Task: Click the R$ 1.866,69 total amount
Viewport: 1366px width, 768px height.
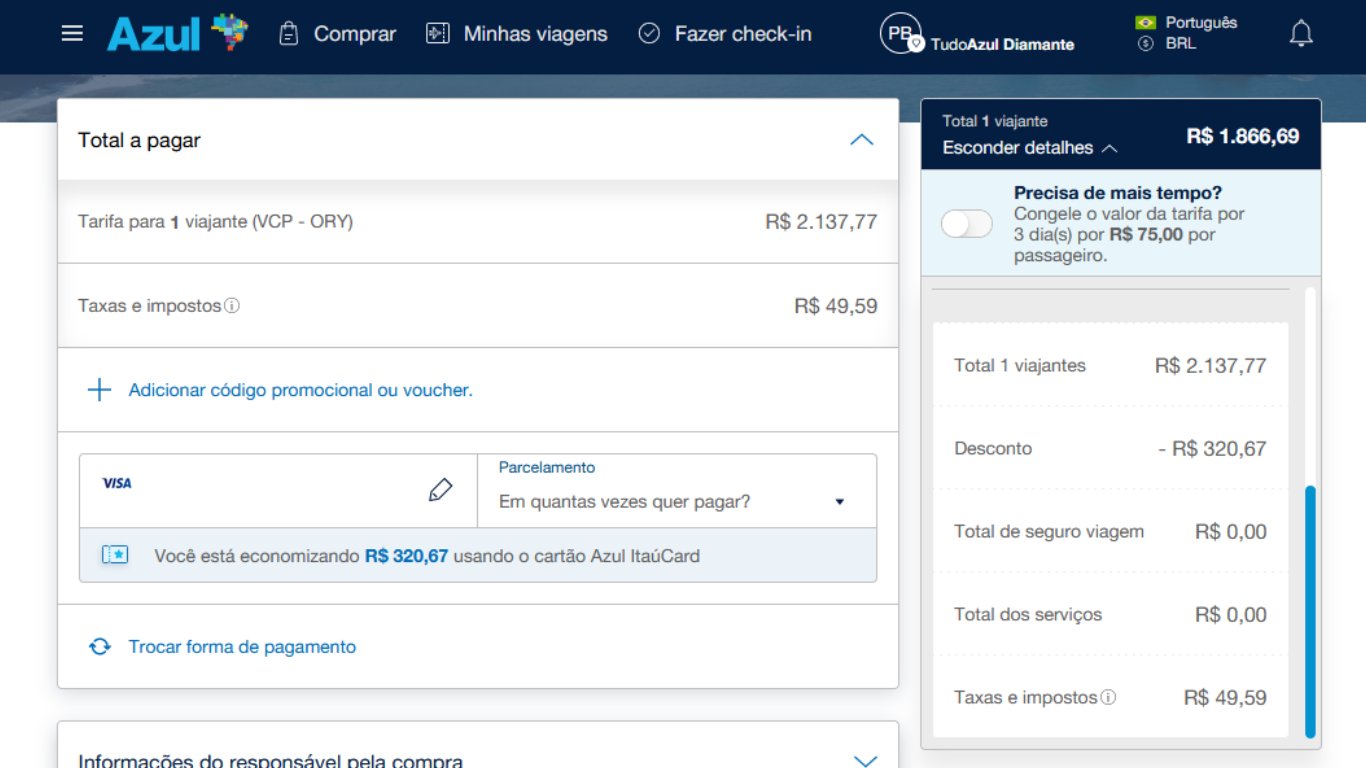Action: pyautogui.click(x=1243, y=136)
